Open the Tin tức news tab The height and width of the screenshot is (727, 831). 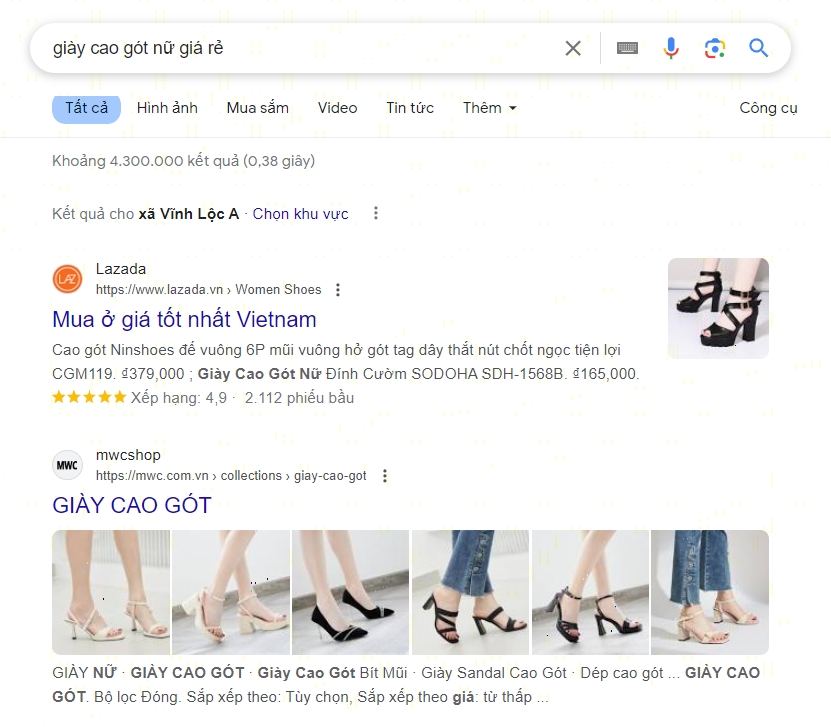point(410,108)
